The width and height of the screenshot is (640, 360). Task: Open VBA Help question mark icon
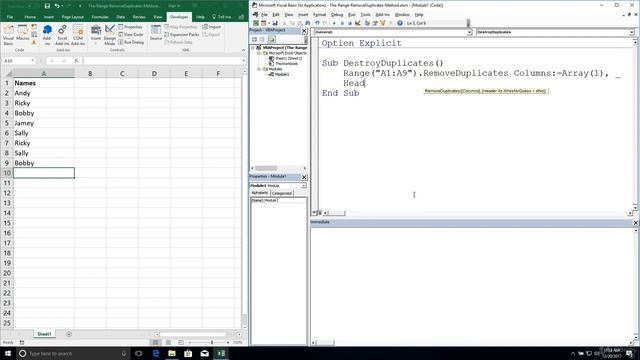pos(400,23)
